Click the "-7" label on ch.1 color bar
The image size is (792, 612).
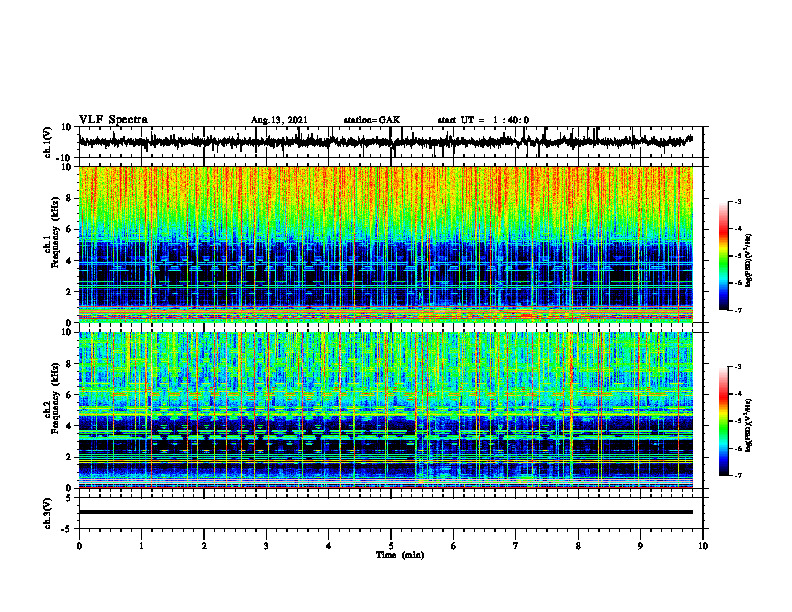coord(737,310)
